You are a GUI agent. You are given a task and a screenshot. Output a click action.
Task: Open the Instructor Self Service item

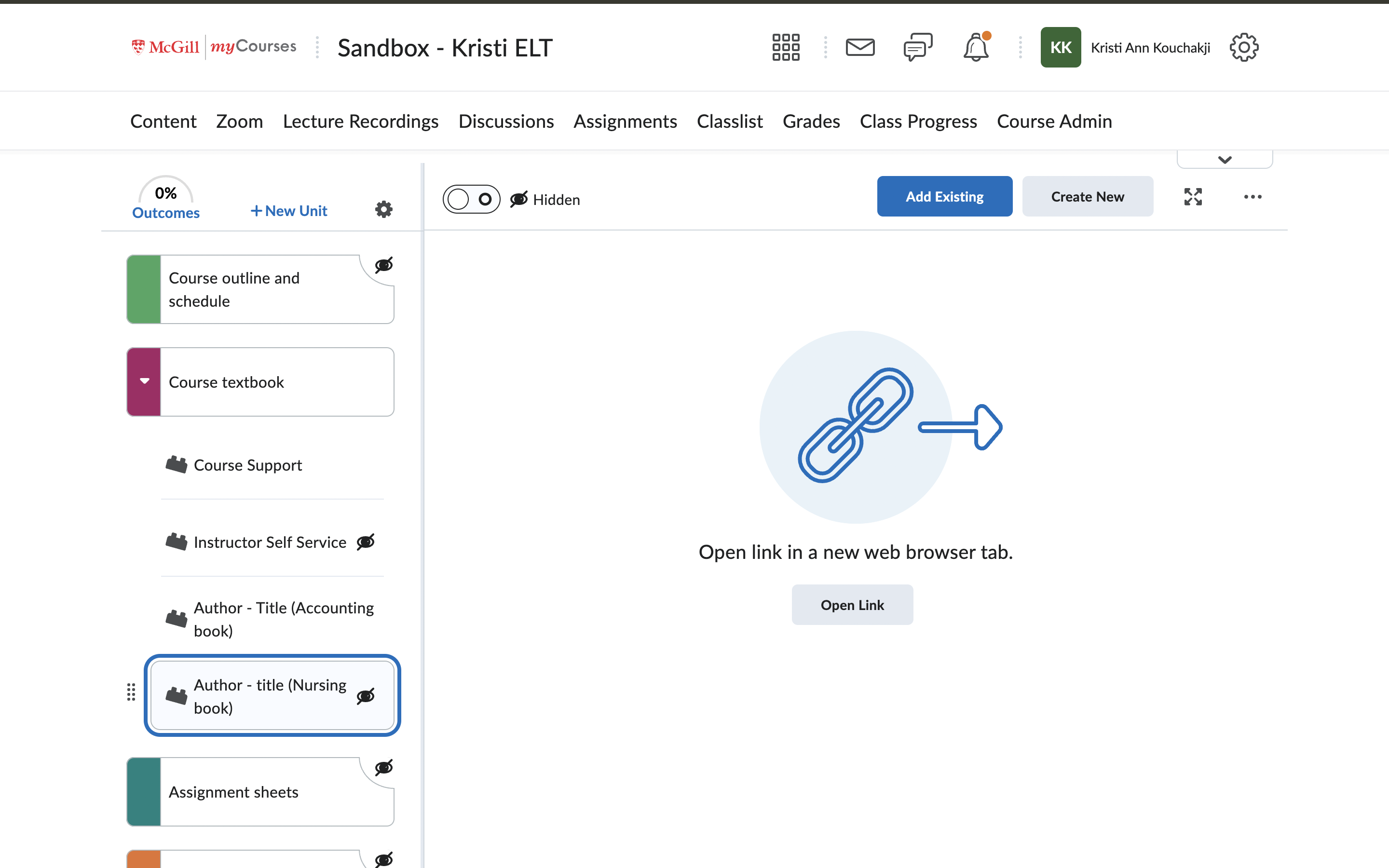272,542
